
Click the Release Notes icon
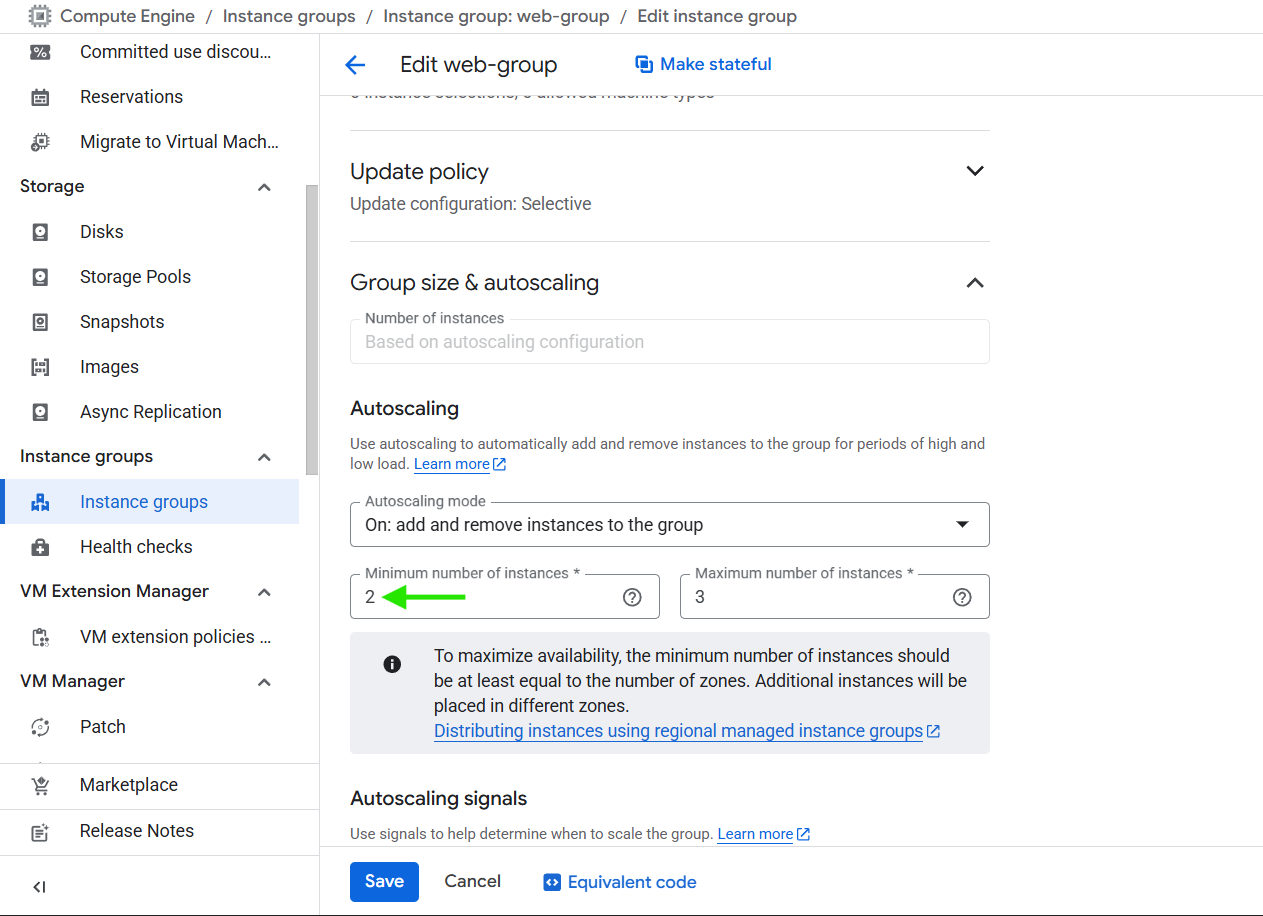40,832
